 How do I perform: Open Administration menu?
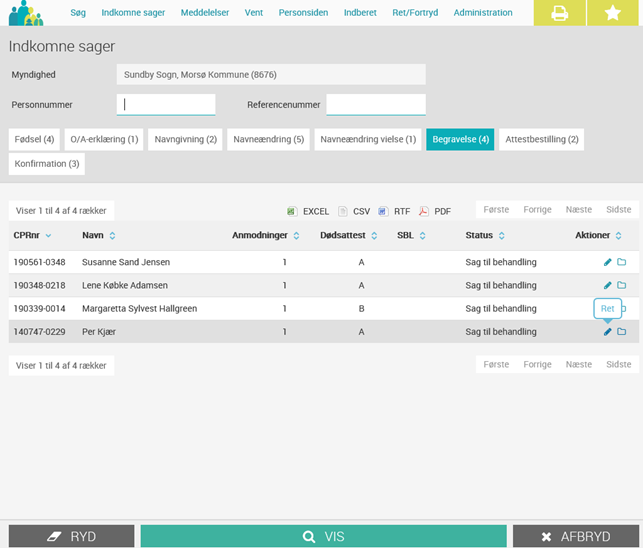pyautogui.click(x=483, y=13)
